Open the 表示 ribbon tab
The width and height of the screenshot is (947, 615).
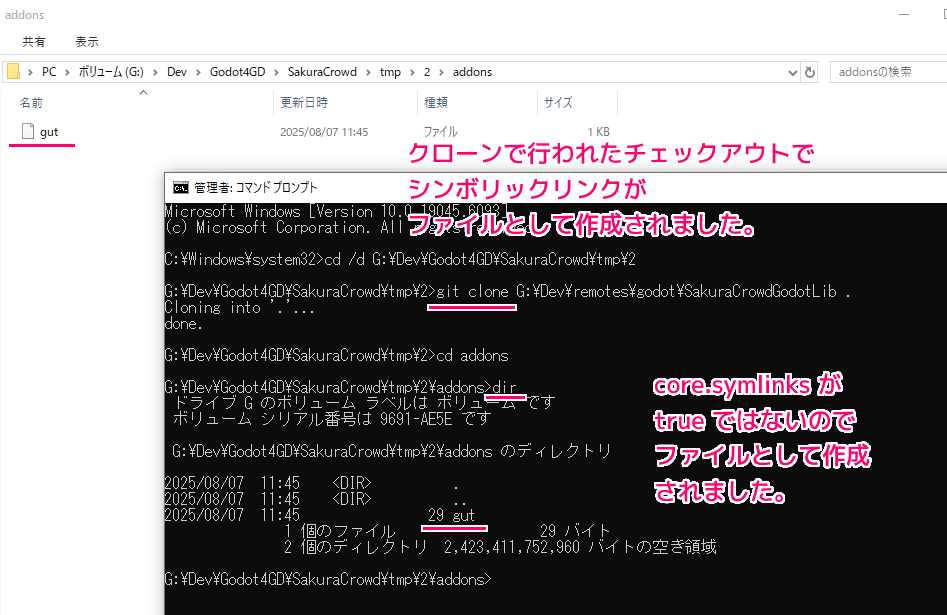tap(87, 42)
